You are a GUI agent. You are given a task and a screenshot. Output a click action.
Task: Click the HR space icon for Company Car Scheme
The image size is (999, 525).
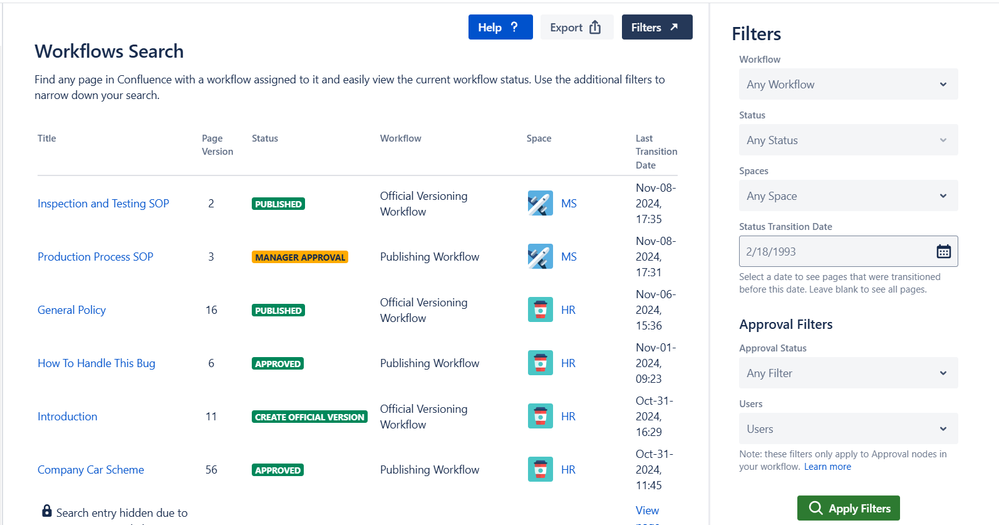[540, 470]
